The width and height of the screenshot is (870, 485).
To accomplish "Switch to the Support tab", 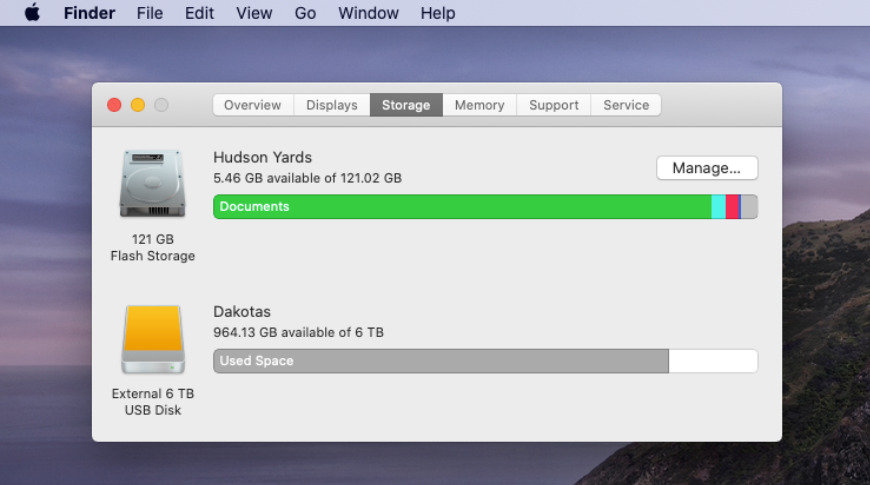I will click(x=554, y=105).
